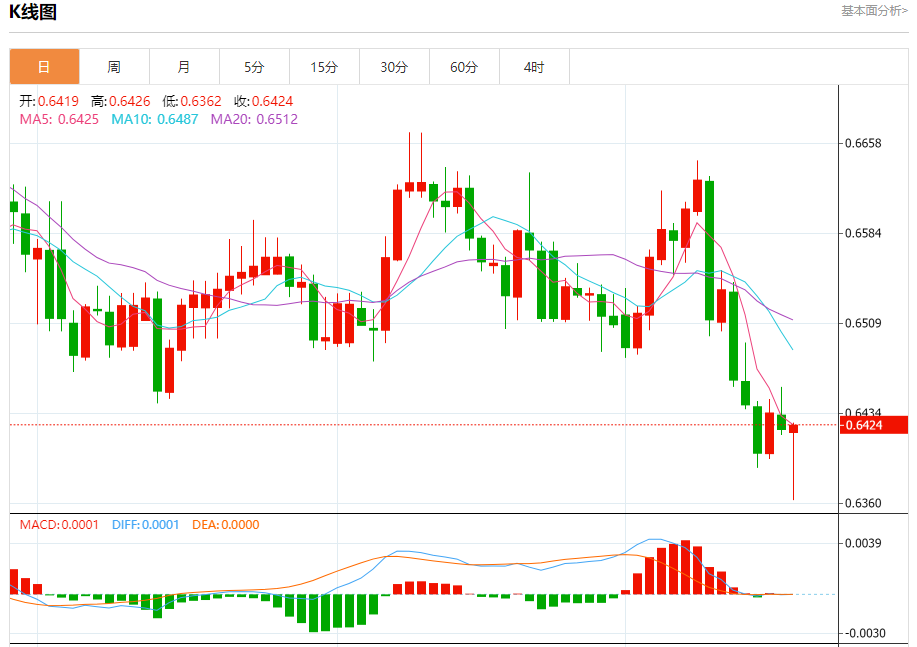Switch to the 月 monthly tab
Screen dimensions: 917x647
coord(184,67)
